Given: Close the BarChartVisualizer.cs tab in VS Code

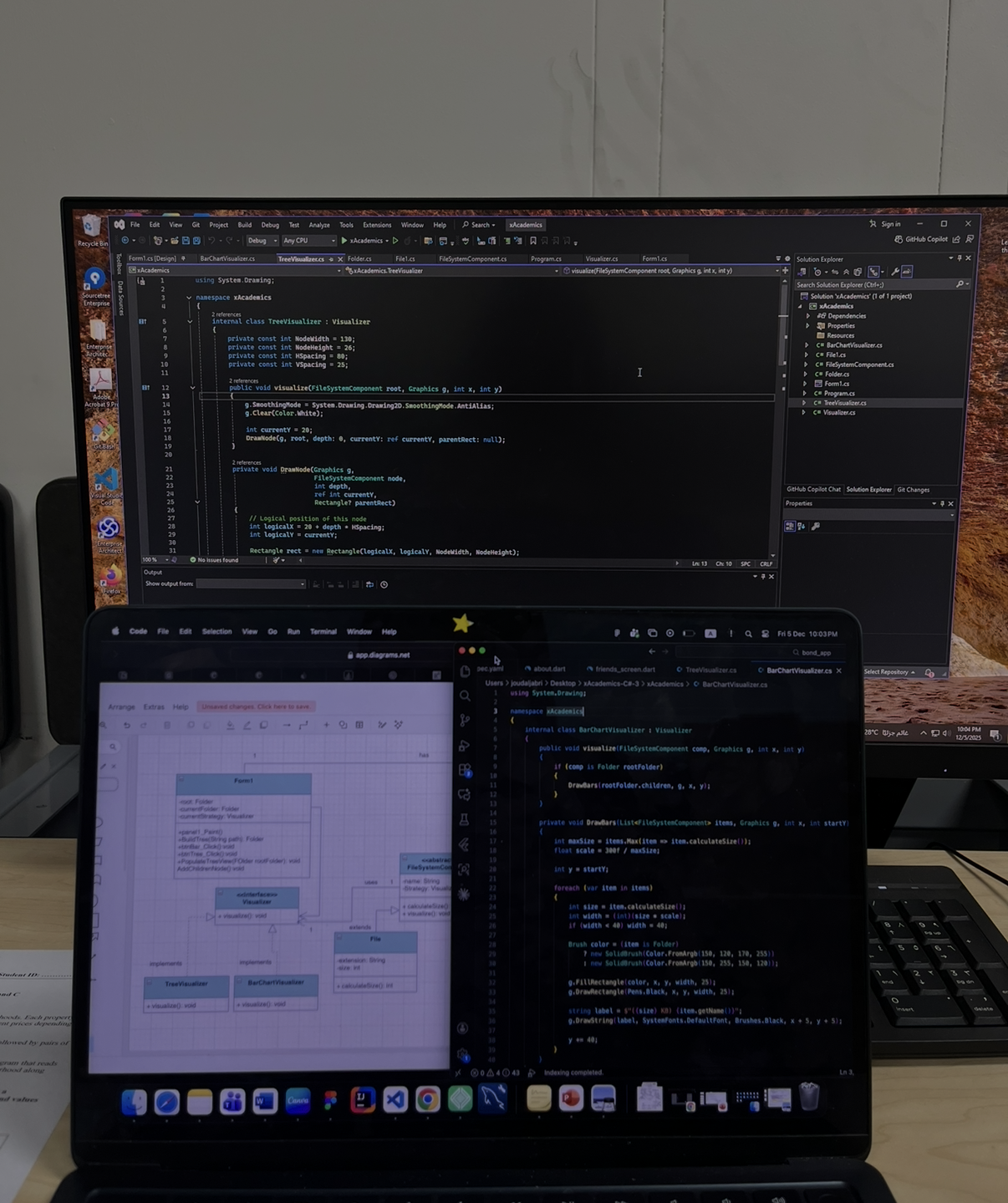Looking at the screenshot, I should (839, 670).
